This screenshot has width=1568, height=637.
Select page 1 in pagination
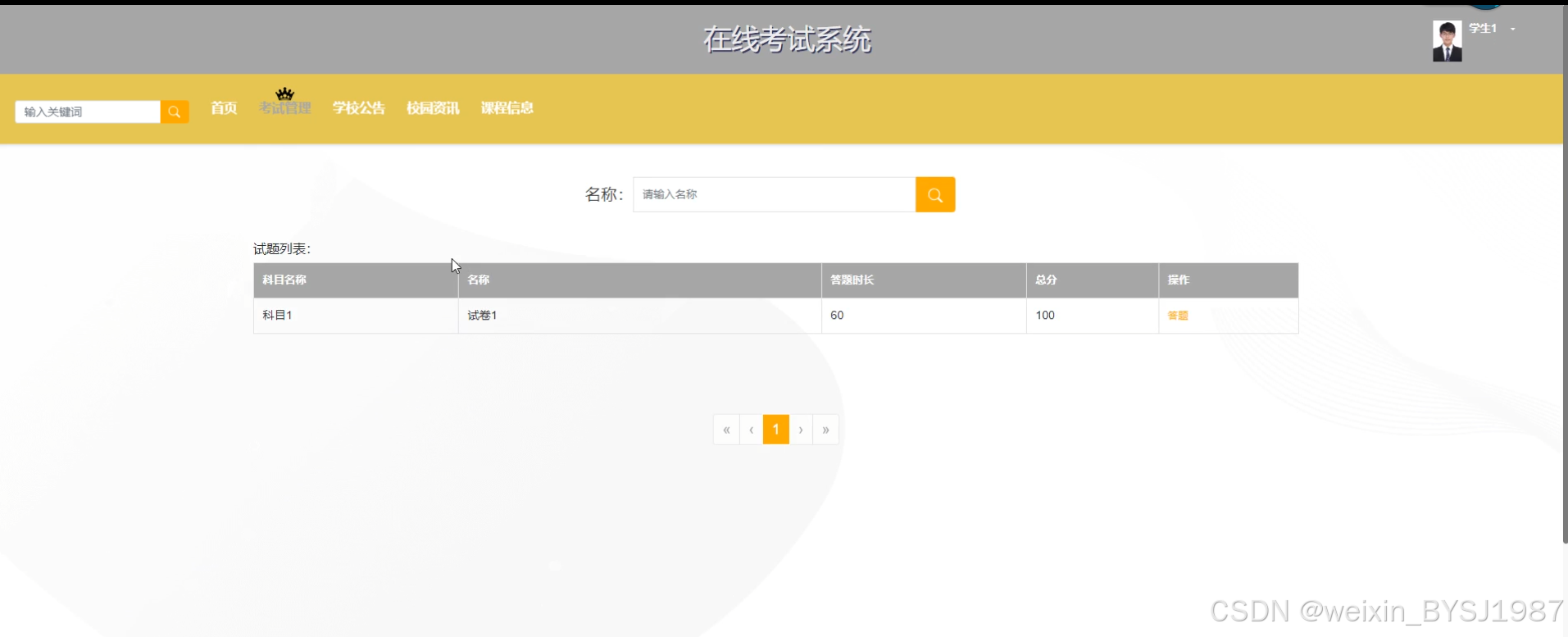point(776,430)
